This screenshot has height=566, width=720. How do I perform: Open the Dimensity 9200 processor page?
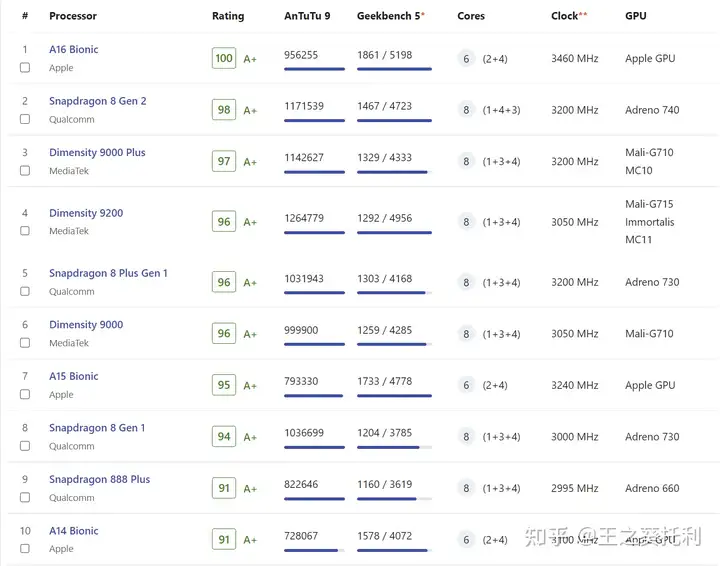point(86,213)
